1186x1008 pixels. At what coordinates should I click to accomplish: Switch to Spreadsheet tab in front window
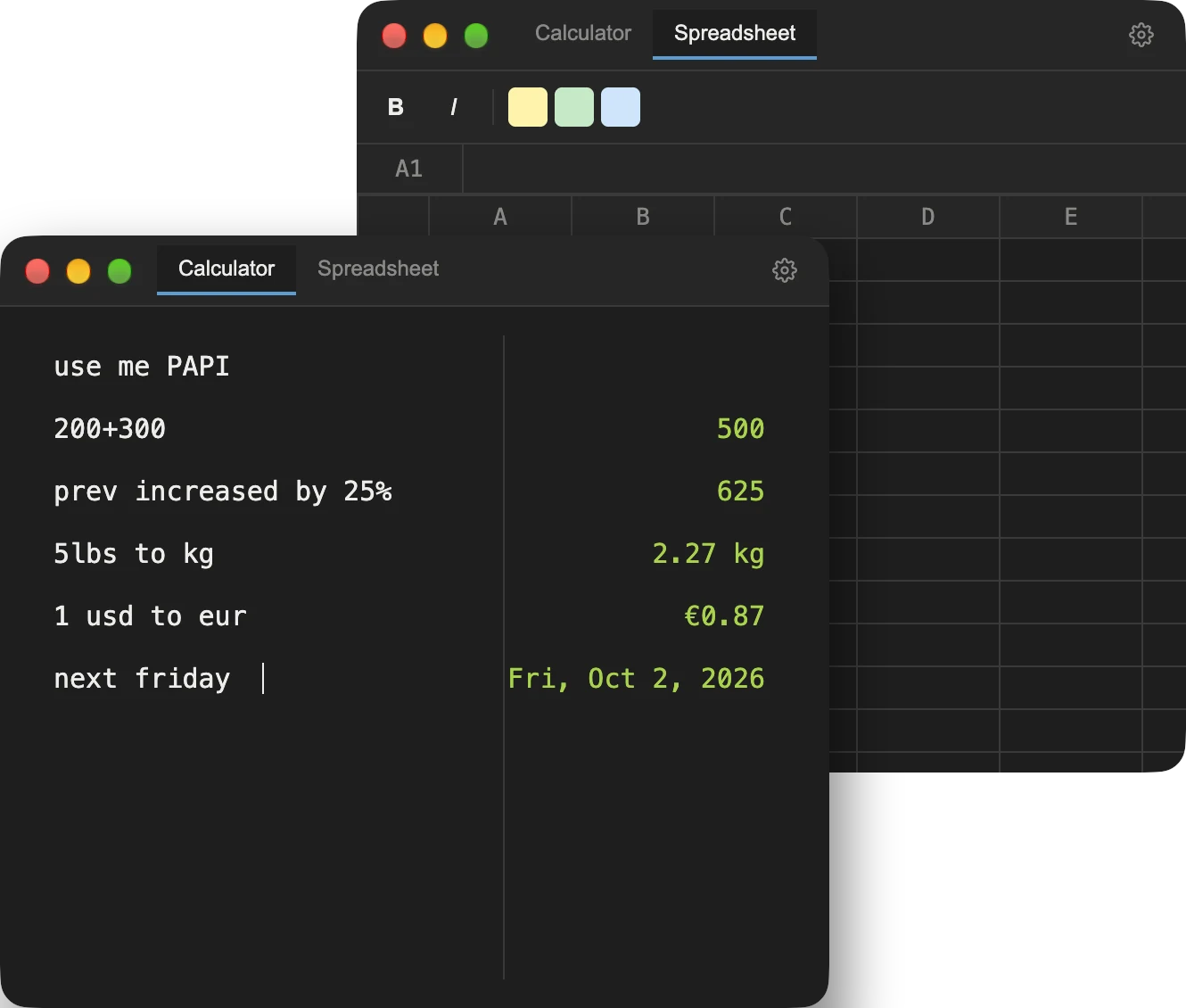[378, 269]
